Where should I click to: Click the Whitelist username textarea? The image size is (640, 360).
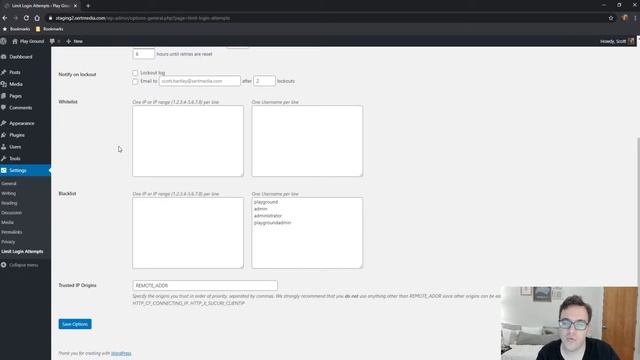(x=307, y=141)
